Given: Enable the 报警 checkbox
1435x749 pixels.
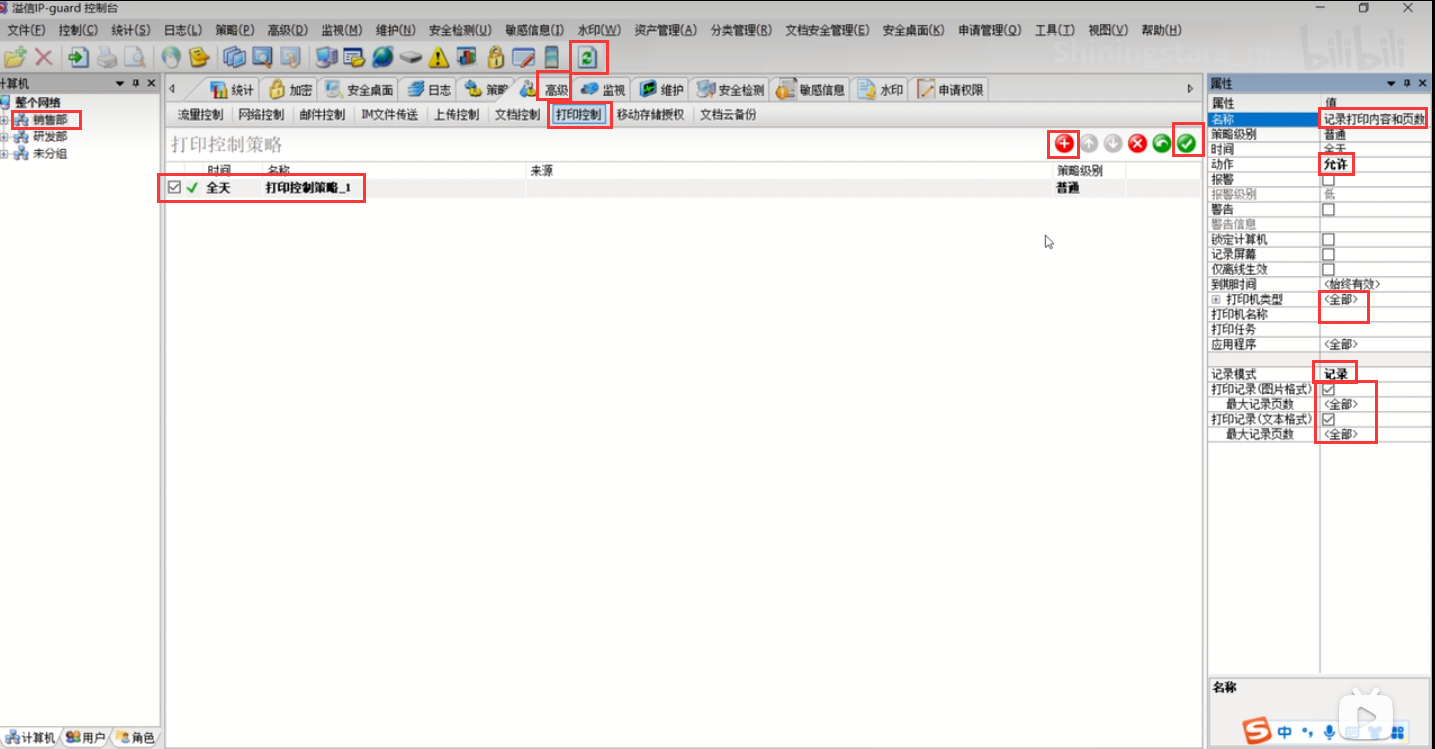Looking at the screenshot, I should click(1328, 180).
